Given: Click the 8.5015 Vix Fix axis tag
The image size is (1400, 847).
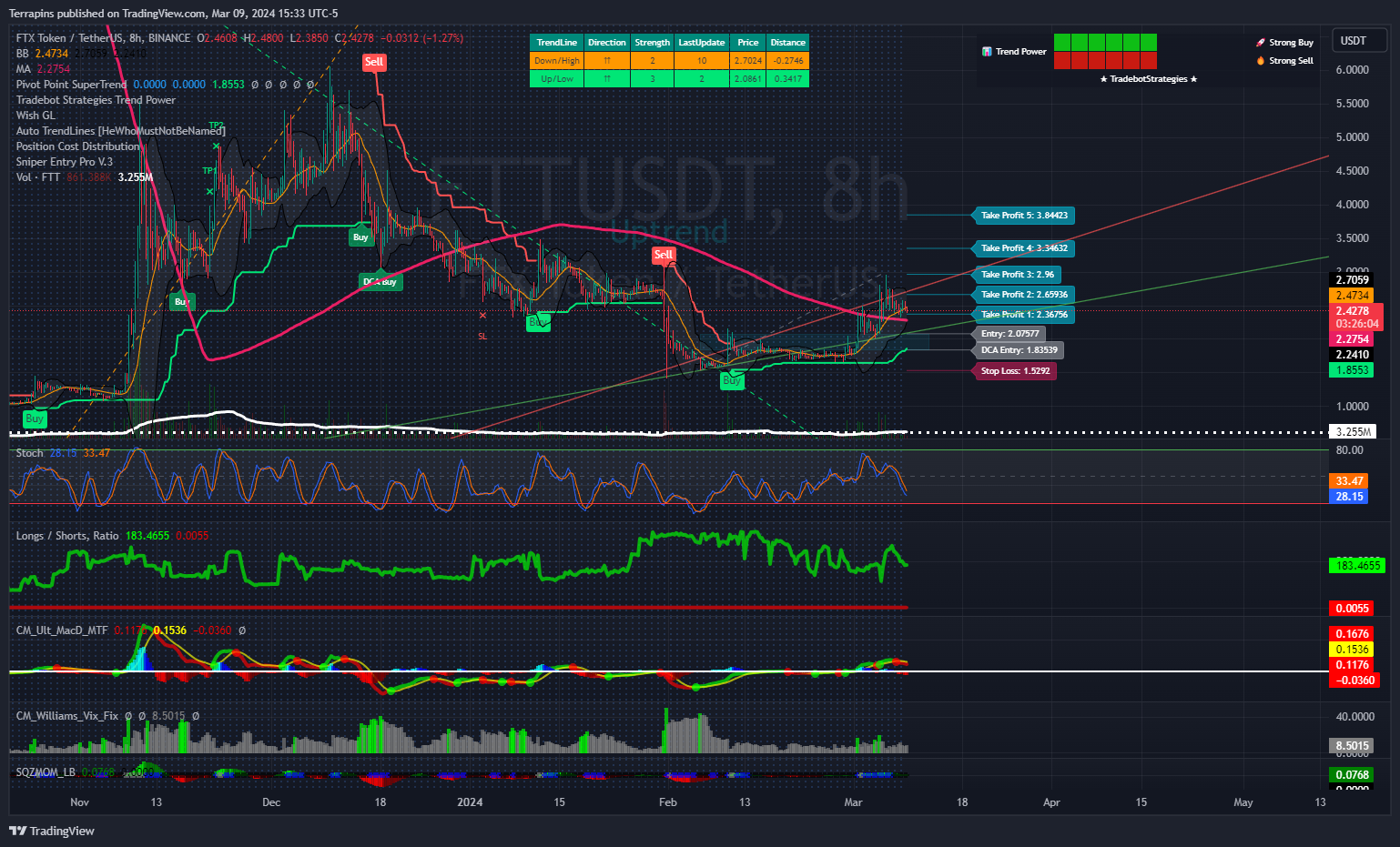Looking at the screenshot, I should [x=1353, y=746].
